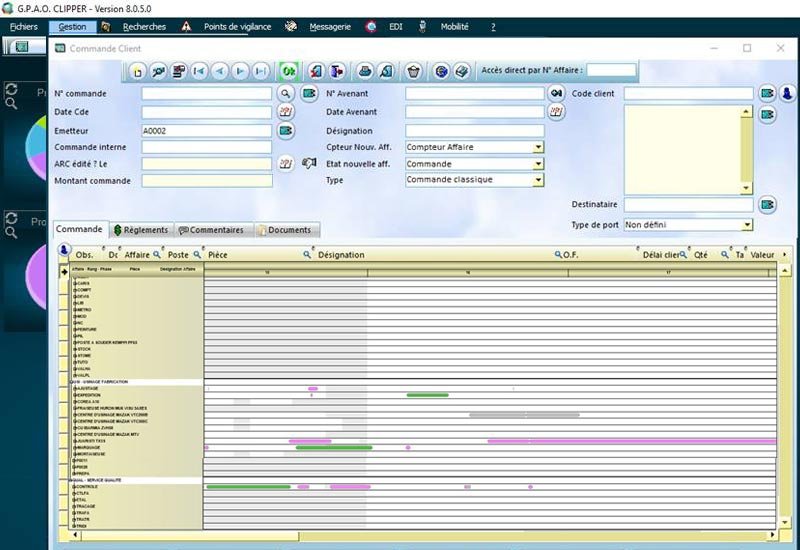Go to the first record
The width and height of the screenshot is (800, 550).
coord(199,71)
